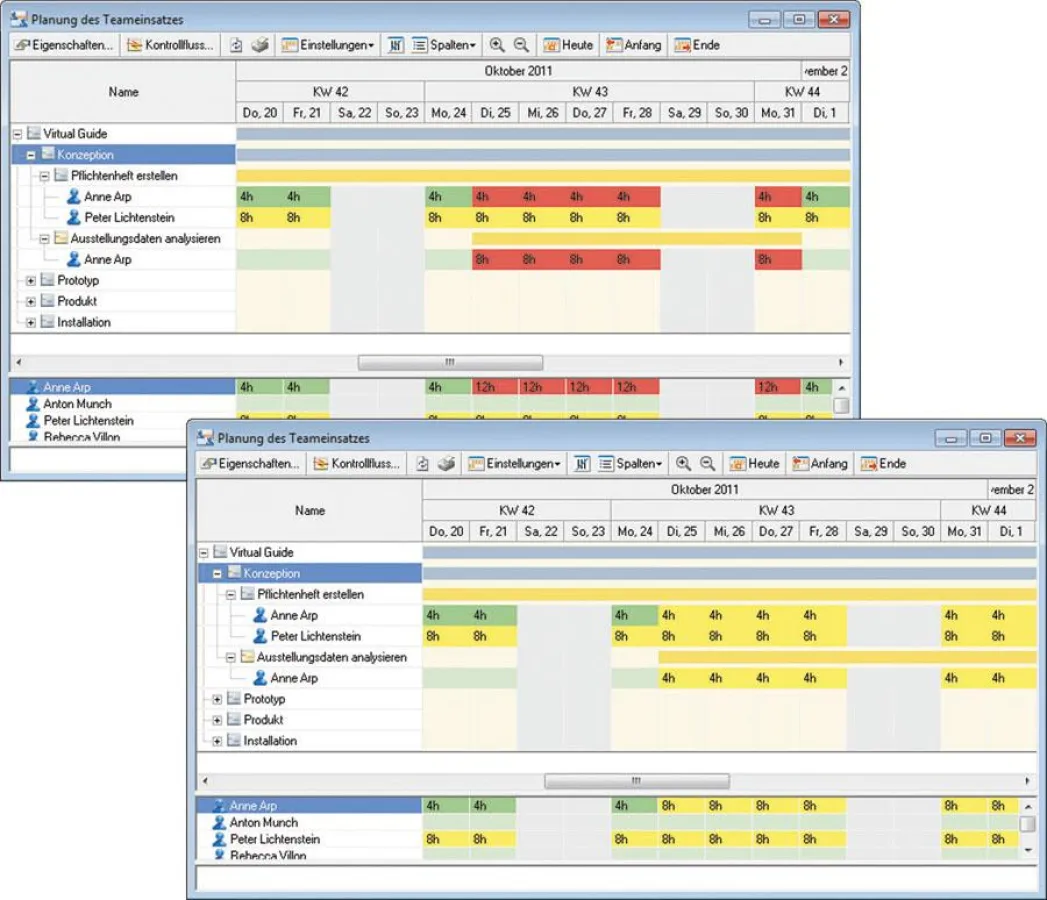The width and height of the screenshot is (1047, 900).
Task: Click the column width icon left of Spalten, front window
Action: point(581,464)
